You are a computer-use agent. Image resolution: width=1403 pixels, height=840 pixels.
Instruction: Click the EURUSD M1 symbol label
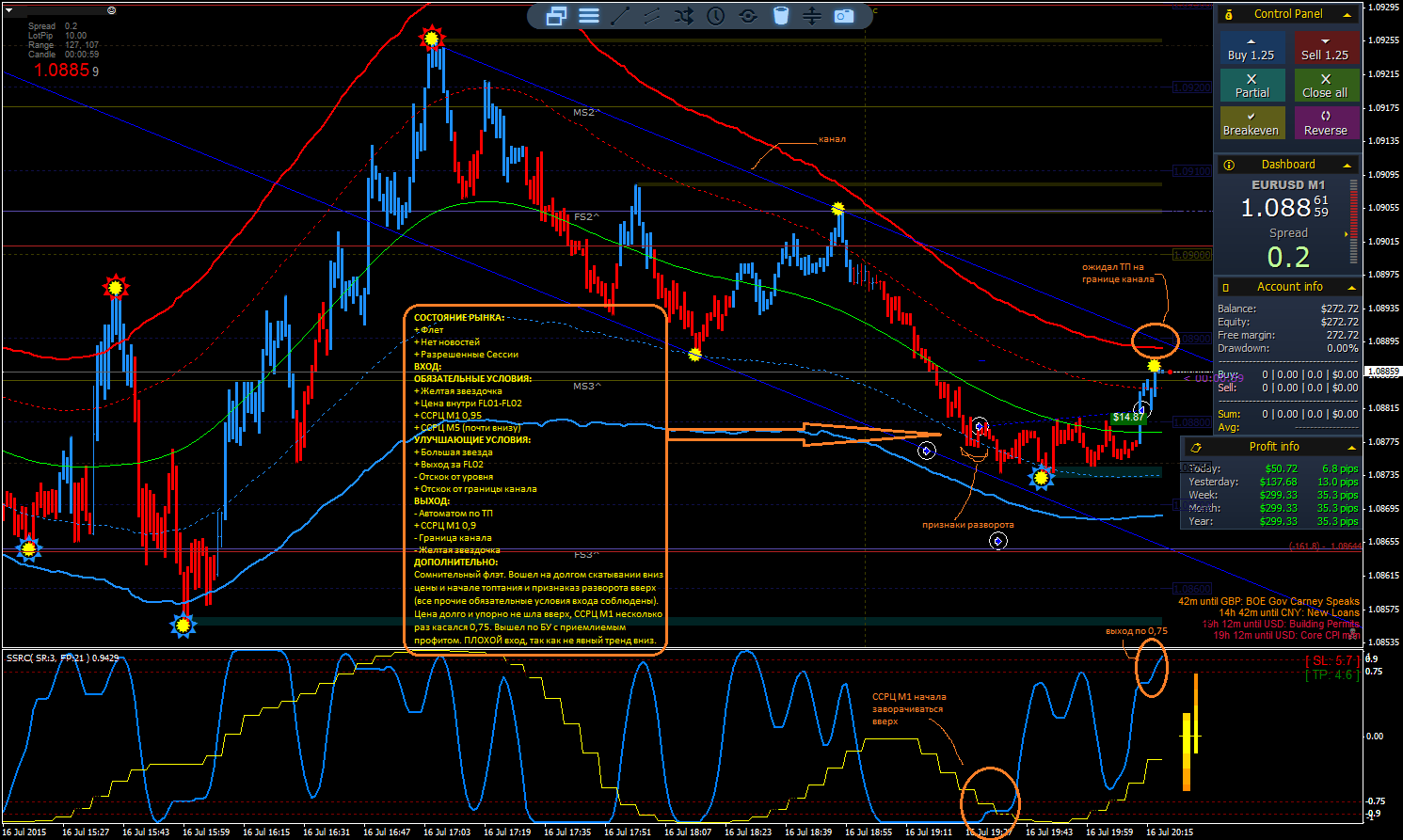1288,185
